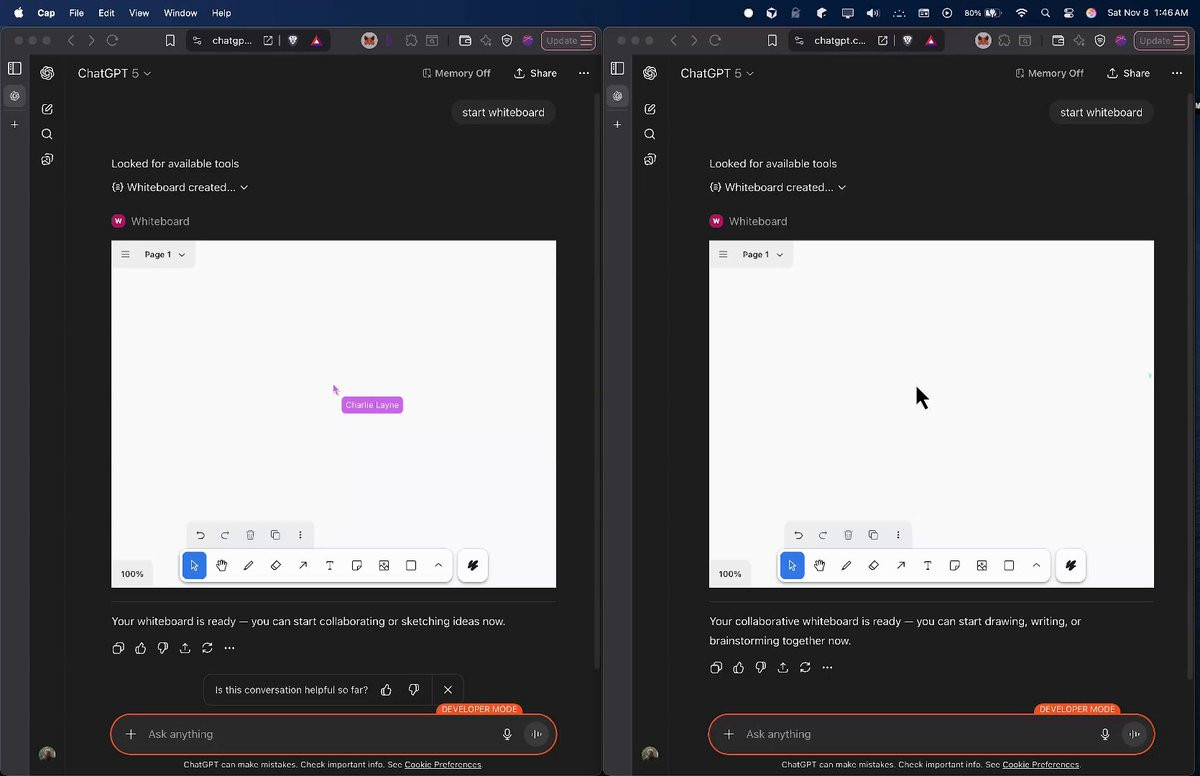Click Cookie Preferences link in left window
Viewport: 1200px width, 776px height.
click(443, 765)
